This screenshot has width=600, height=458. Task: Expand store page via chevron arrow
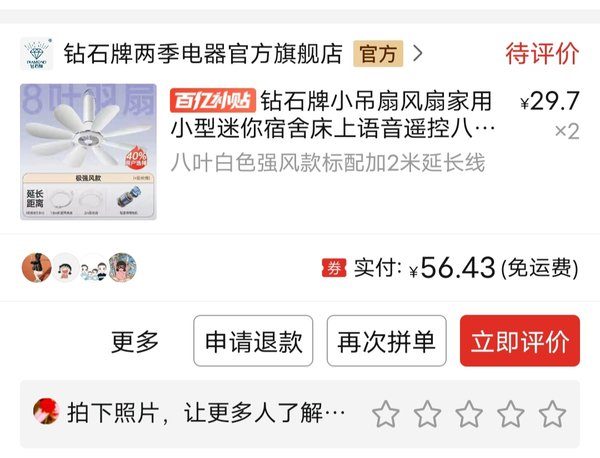pyautogui.click(x=418, y=54)
